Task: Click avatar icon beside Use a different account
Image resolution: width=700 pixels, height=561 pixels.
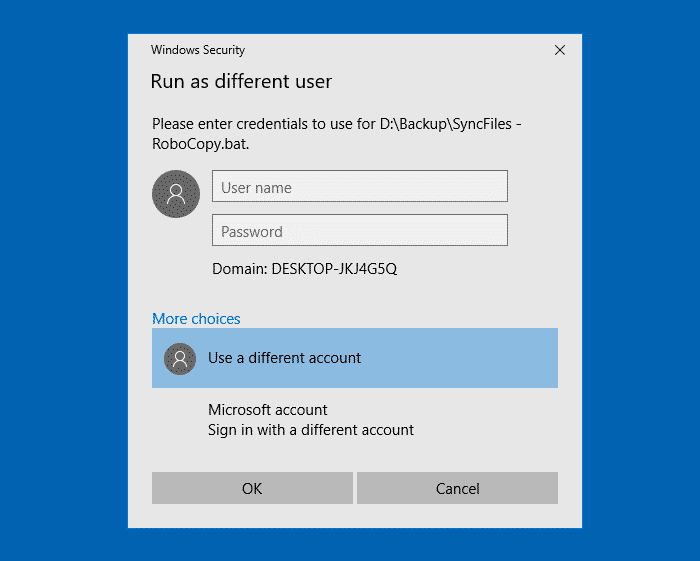Action: coord(180,359)
